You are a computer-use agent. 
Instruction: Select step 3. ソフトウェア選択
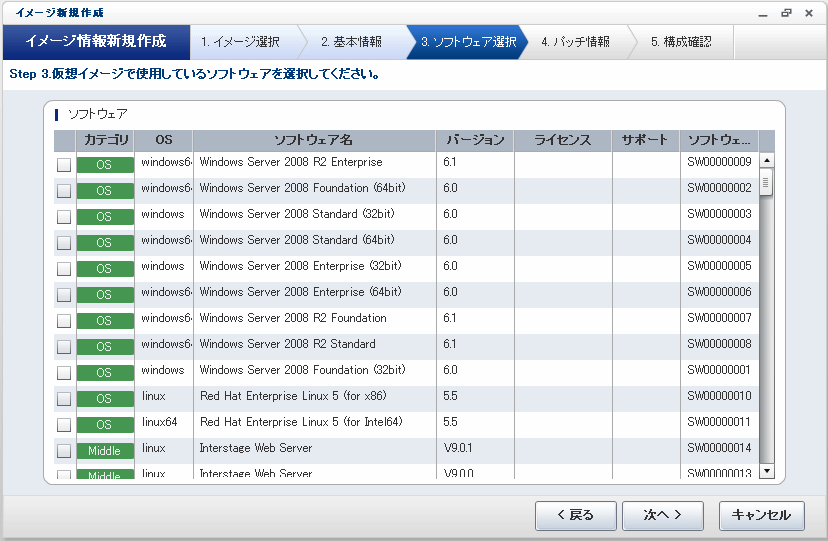click(468, 42)
